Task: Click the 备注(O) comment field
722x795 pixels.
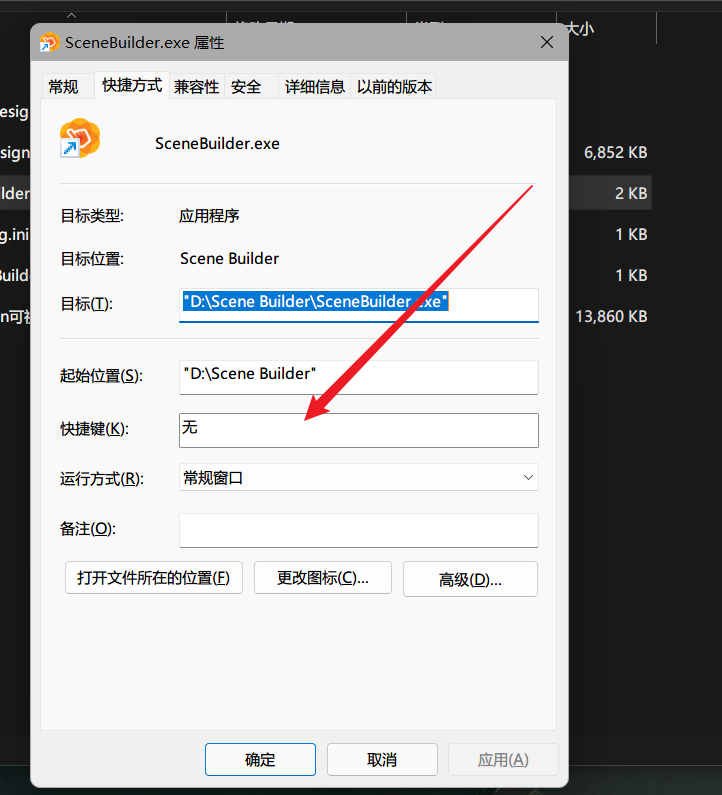Action: point(358,530)
